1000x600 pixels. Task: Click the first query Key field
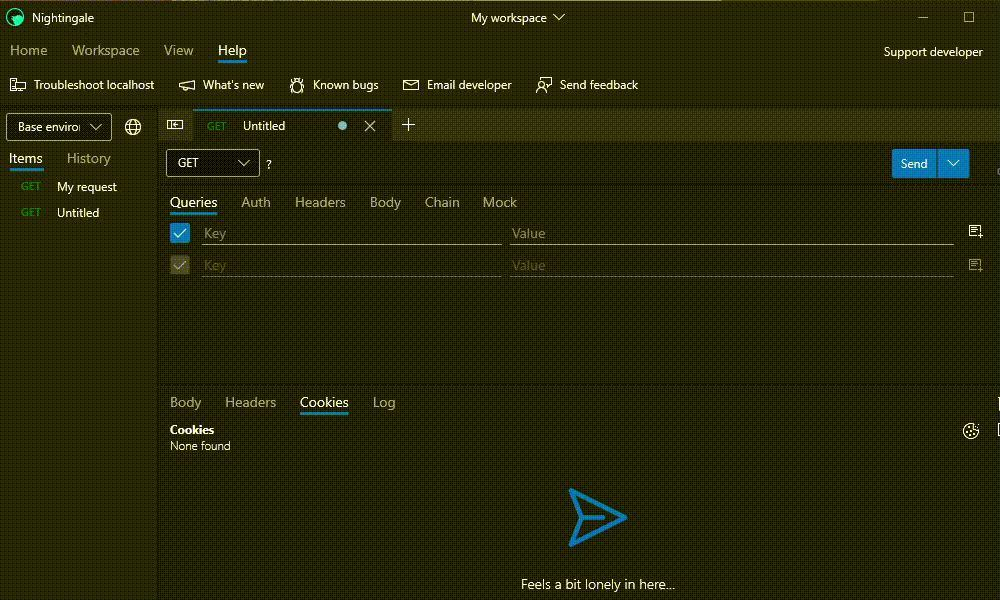[351, 233]
